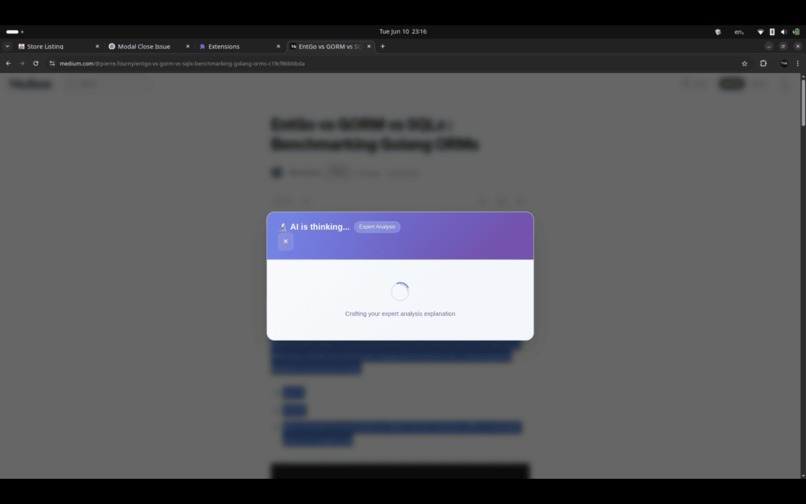Screen dimensions: 806x504
Task: Bookmark this page with the star icon
Action: click(x=744, y=63)
